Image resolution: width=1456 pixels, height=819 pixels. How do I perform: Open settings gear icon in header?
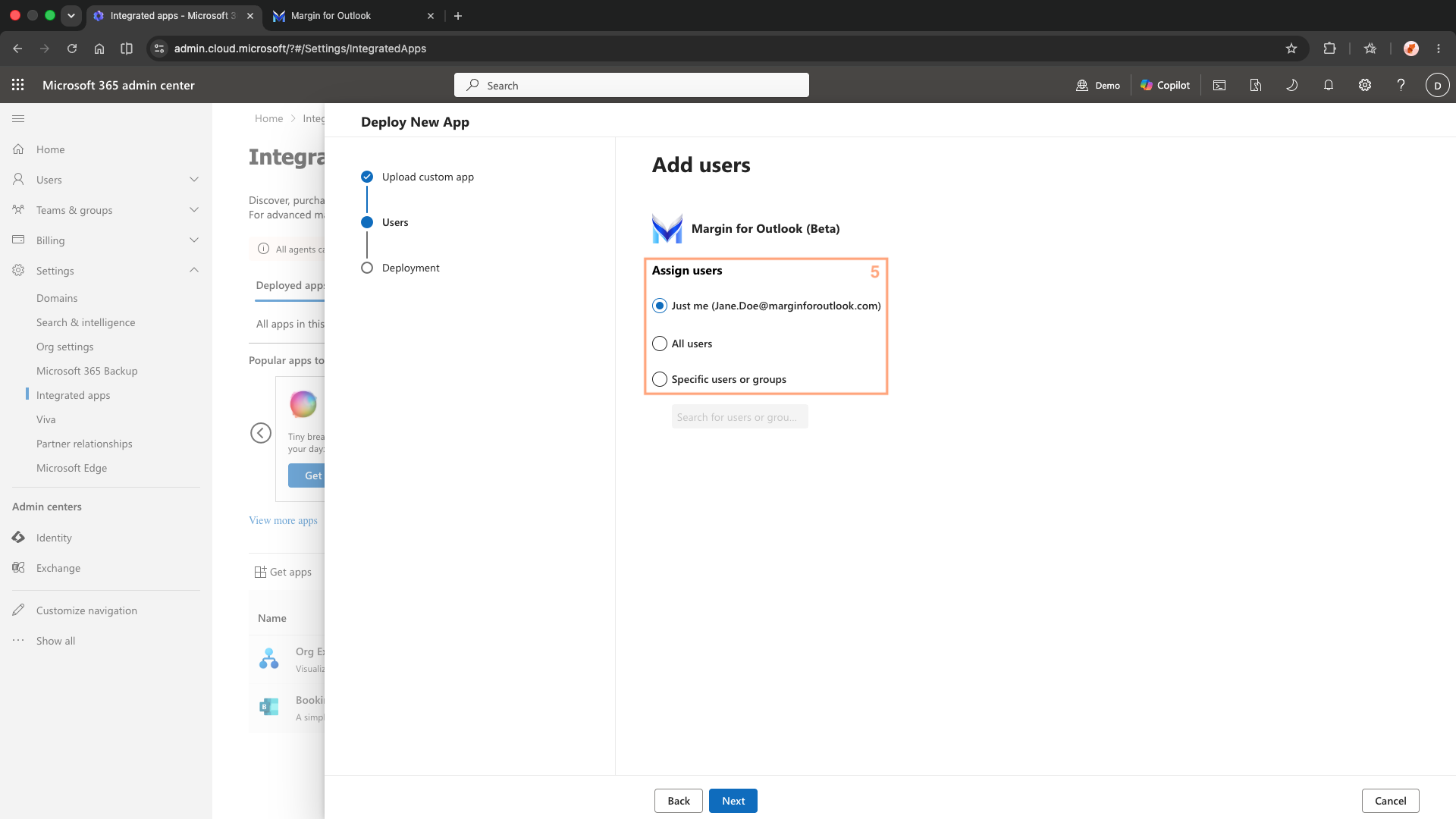(x=1365, y=85)
